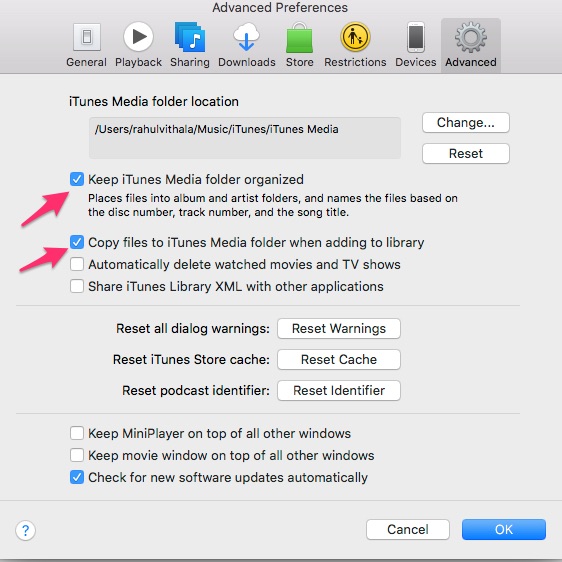Viewport: 562px width, 562px height.
Task: Click the Reset Warnings button
Action: click(339, 328)
